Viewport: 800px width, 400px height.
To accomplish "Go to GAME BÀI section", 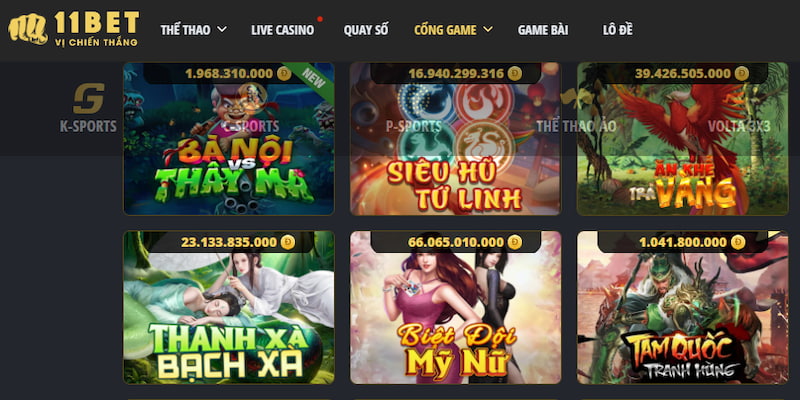I will (x=543, y=30).
